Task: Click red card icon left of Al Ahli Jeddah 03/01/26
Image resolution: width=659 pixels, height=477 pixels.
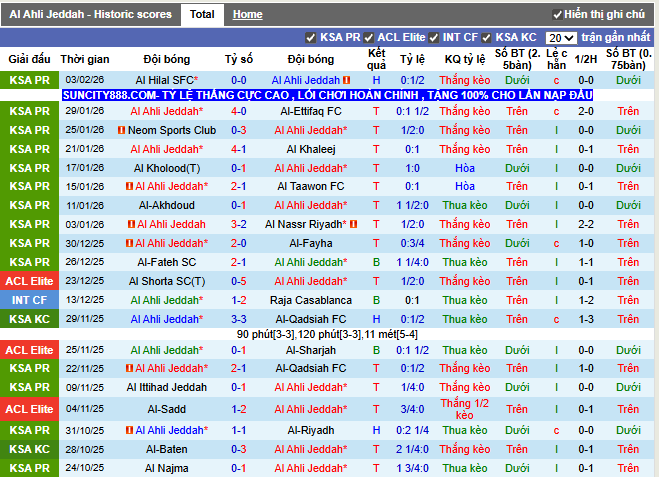Action: pos(131,224)
